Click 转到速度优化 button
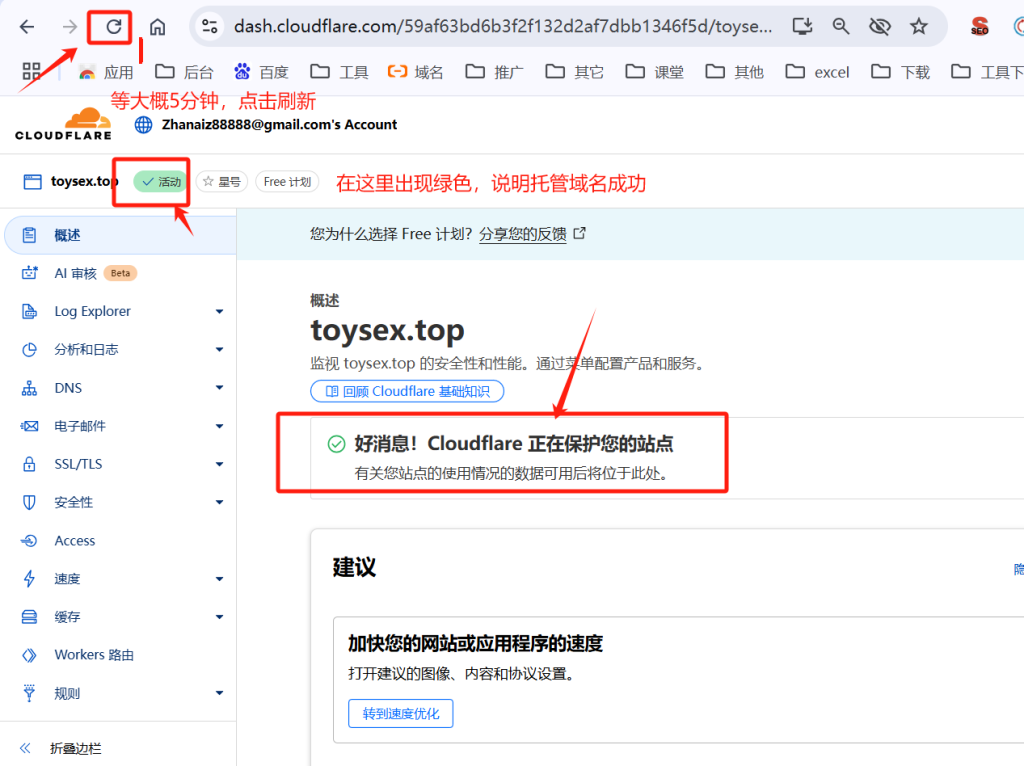The width and height of the screenshot is (1024, 766). 400,714
